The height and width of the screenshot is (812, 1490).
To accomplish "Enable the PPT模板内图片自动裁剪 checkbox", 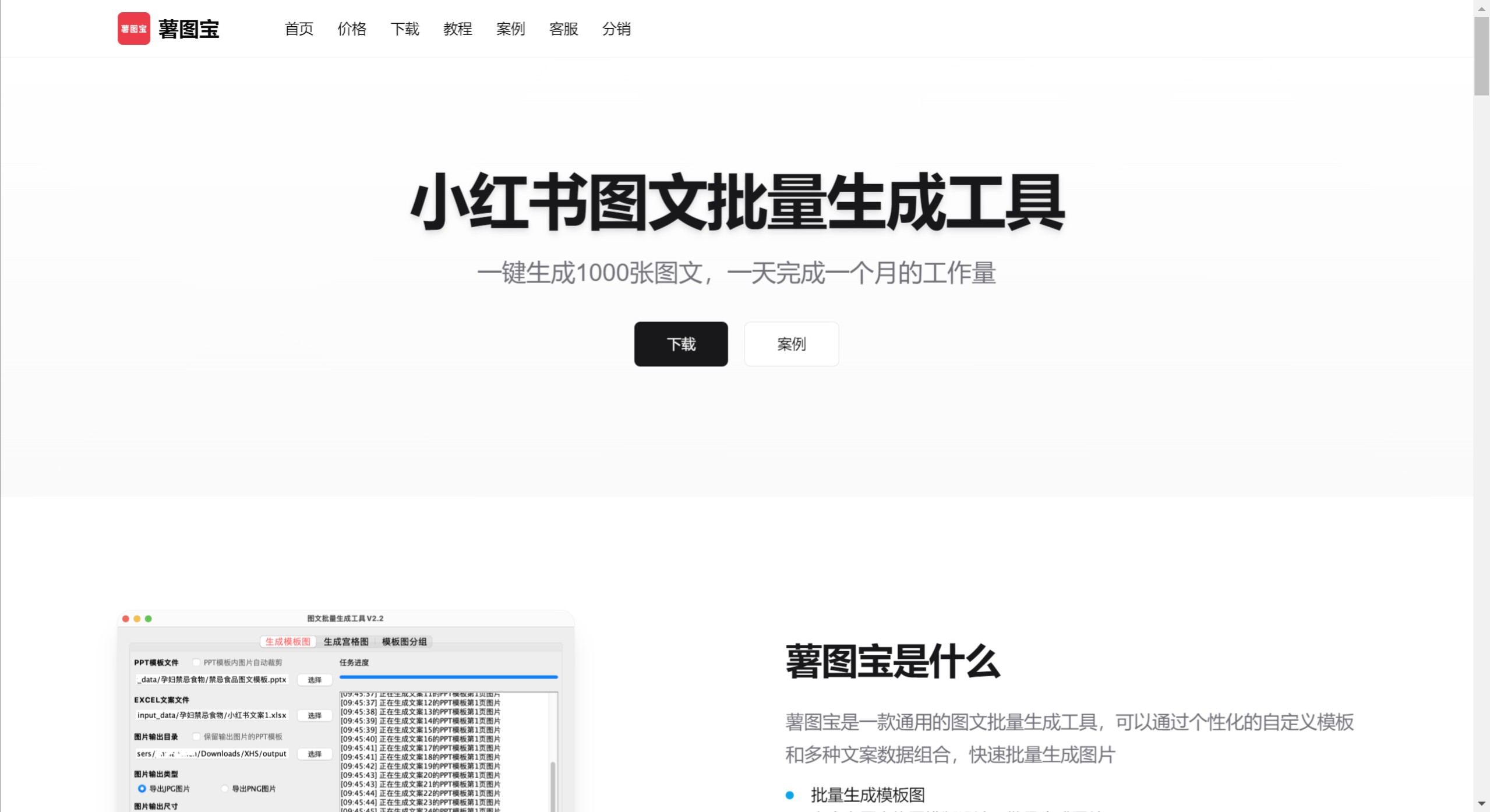I will (x=196, y=662).
